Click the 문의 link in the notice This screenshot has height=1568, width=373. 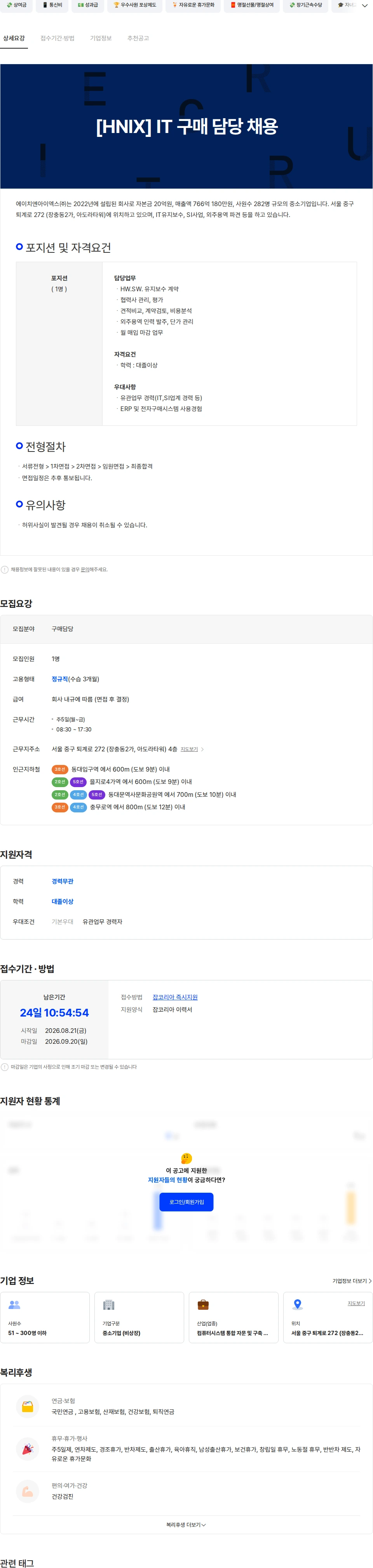85,570
